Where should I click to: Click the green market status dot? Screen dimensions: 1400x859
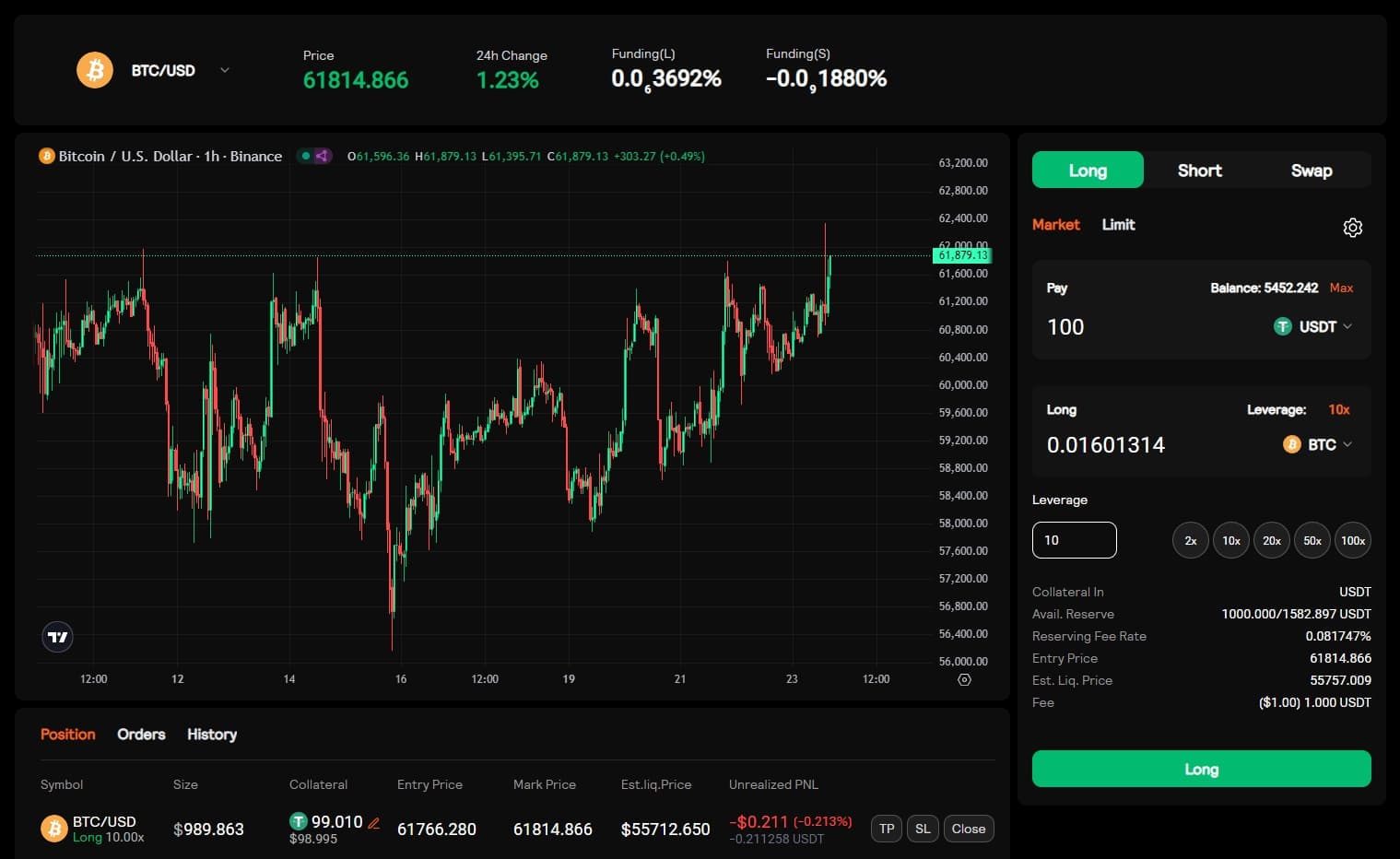[305, 156]
